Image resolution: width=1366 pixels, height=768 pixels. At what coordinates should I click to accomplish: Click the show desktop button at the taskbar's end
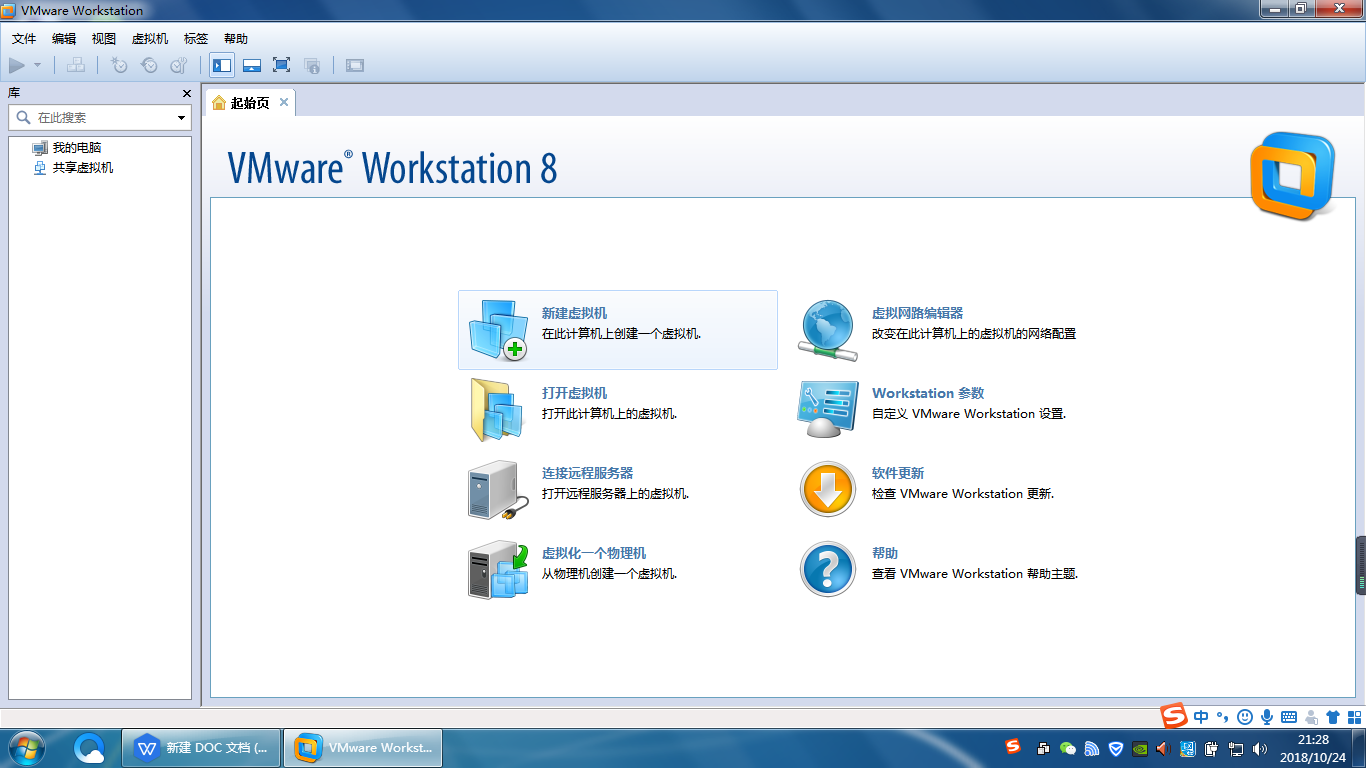coord(1359,748)
